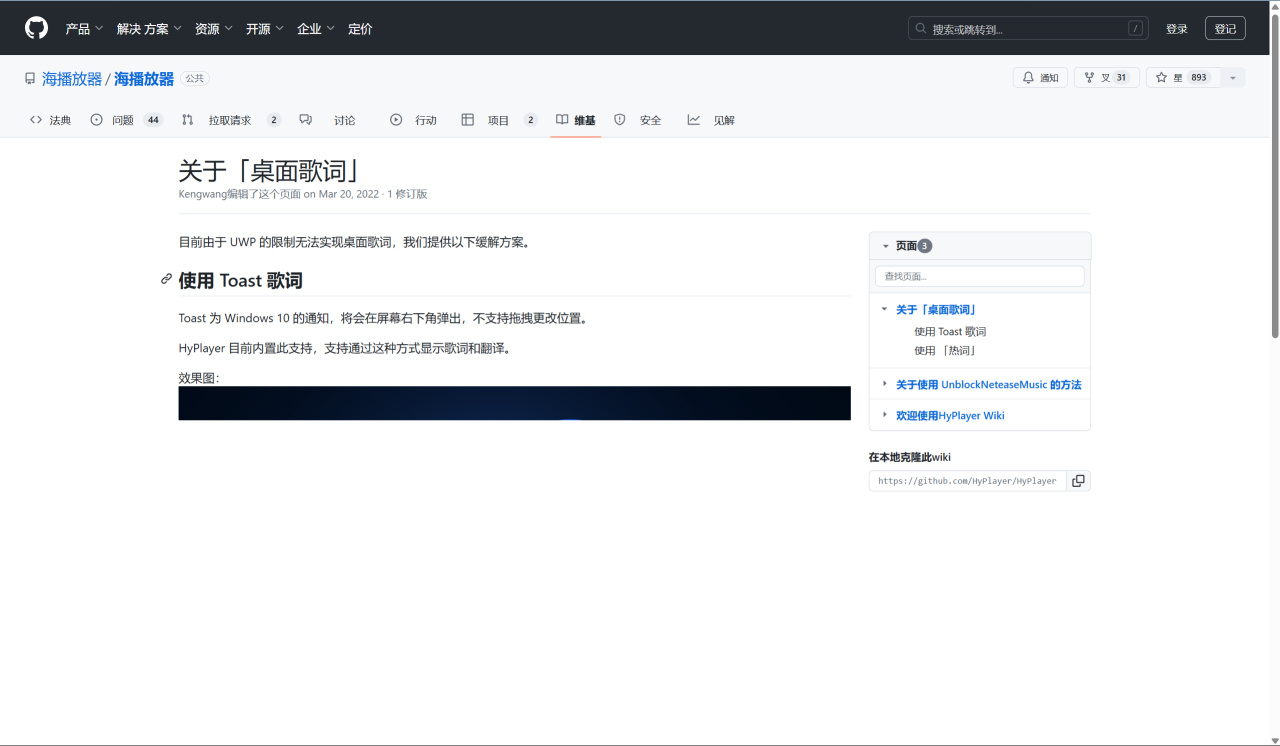Open 关于使用 UnblockNeteaseMusic 的方法 page
Screen dimensions: 1280x746
point(988,385)
